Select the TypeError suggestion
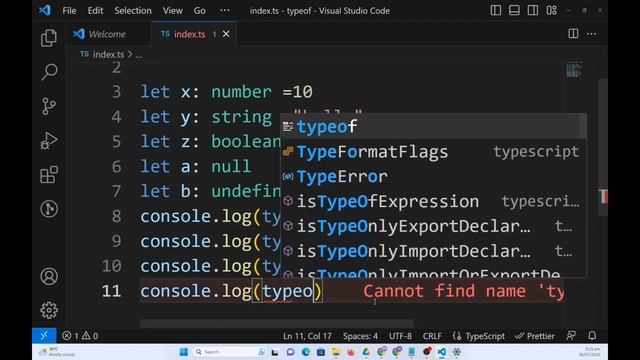 tap(433, 177)
